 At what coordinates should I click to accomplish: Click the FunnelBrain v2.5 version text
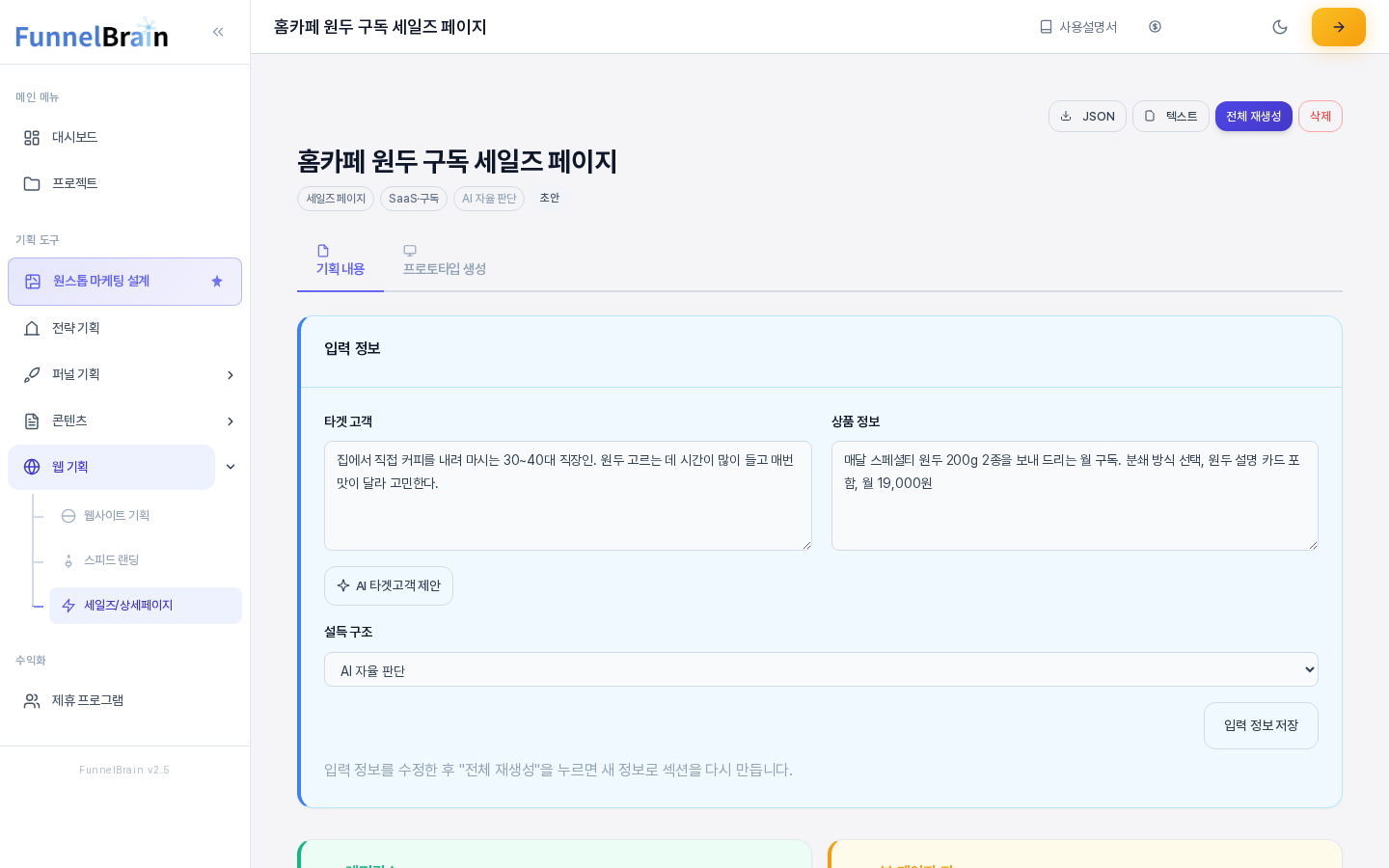pyautogui.click(x=124, y=770)
